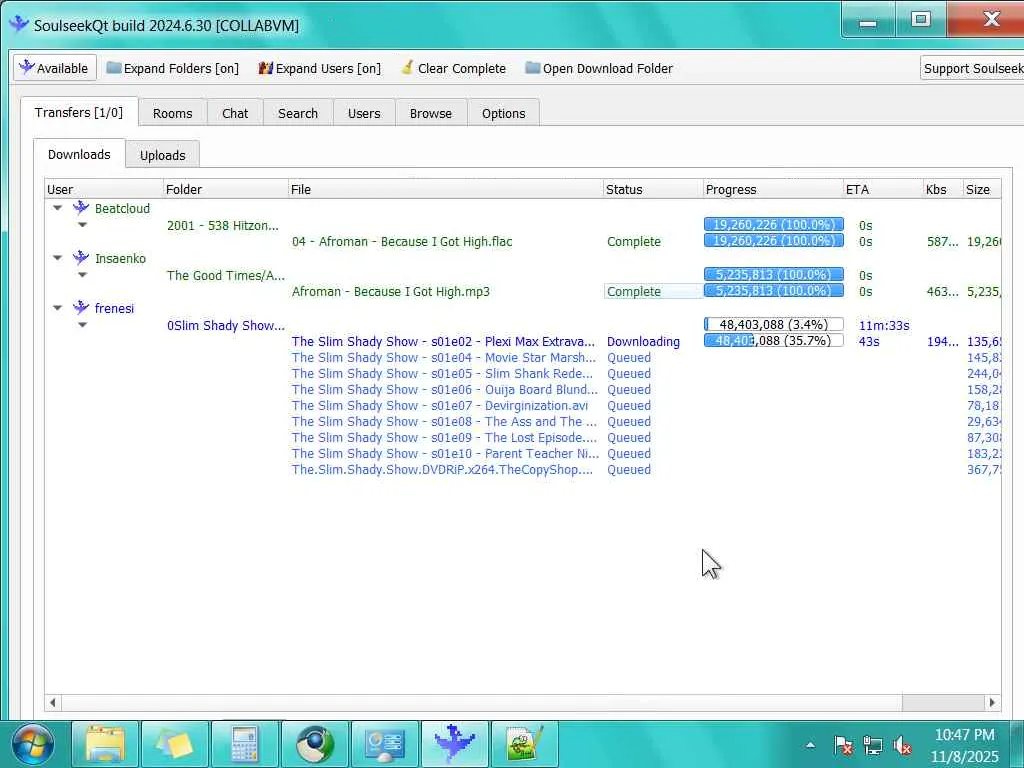Toggle Expand Folders [on] button
1024x768 pixels.
[x=172, y=68]
